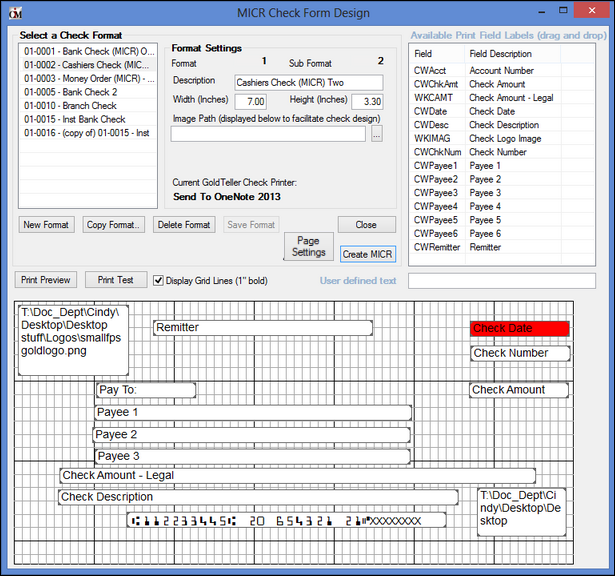The width and height of the screenshot is (615, 576).
Task: Select the Payee 3 field on canvas
Action: pos(253,456)
